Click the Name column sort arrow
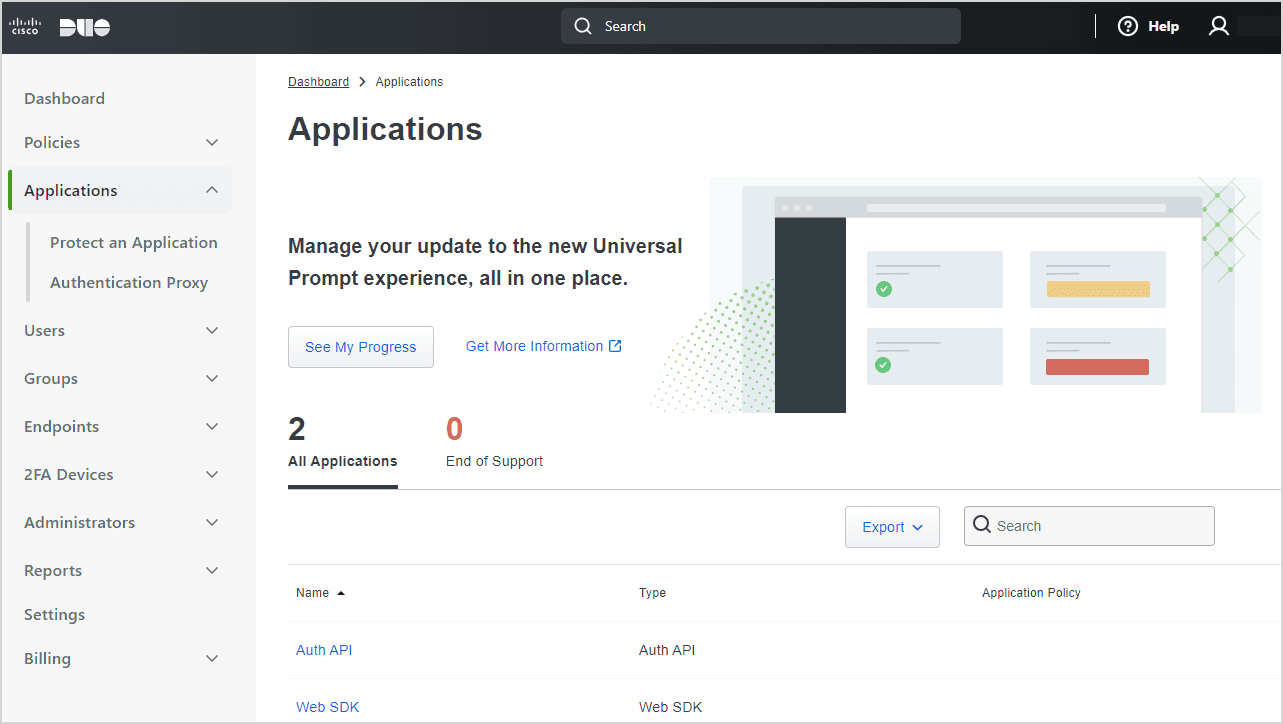1283x724 pixels. pyautogui.click(x=341, y=593)
